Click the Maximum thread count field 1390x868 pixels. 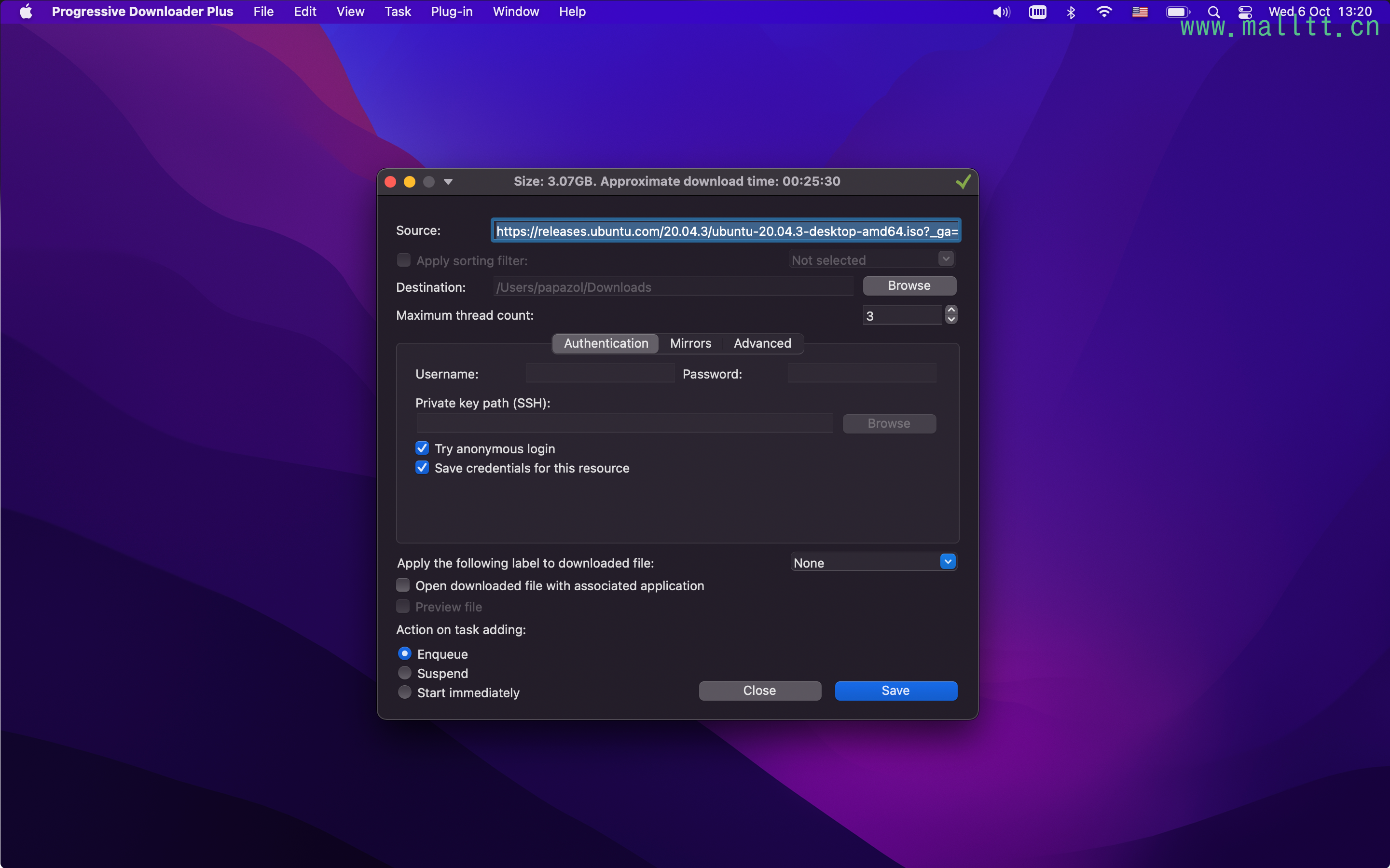(902, 315)
